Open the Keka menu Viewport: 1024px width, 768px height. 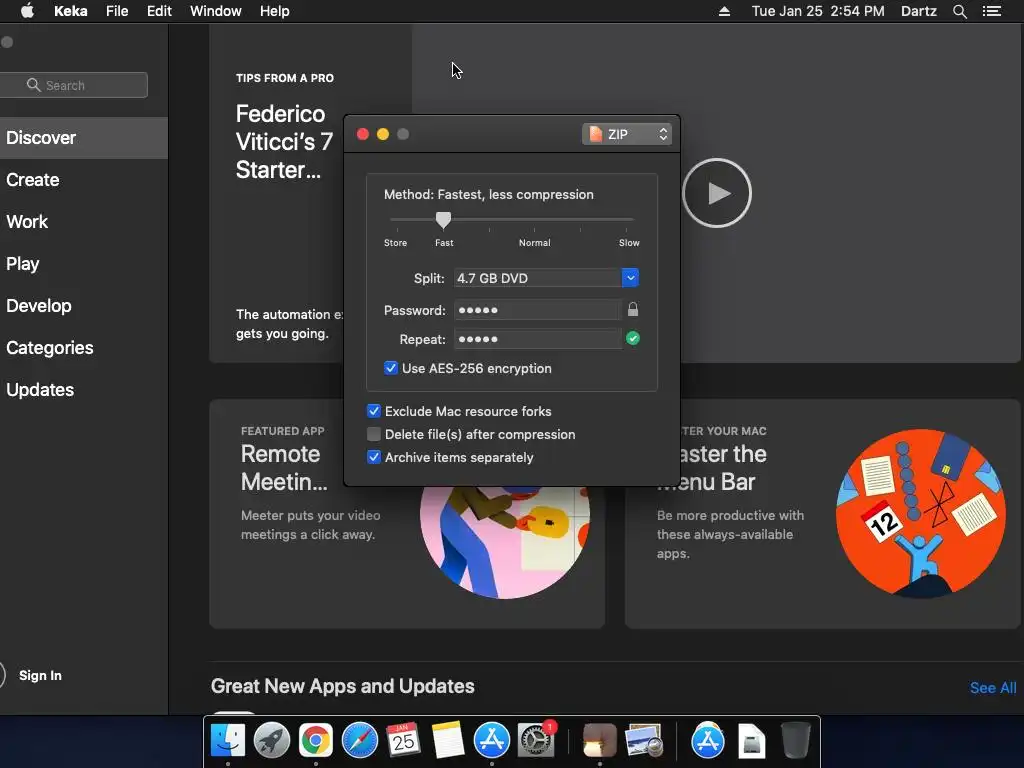pos(71,11)
